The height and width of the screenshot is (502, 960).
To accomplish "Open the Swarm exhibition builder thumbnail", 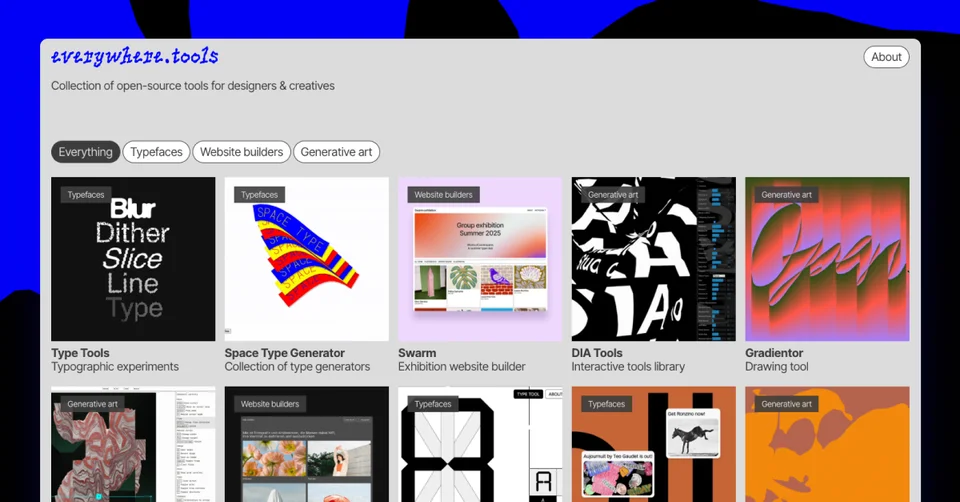I will pyautogui.click(x=480, y=259).
